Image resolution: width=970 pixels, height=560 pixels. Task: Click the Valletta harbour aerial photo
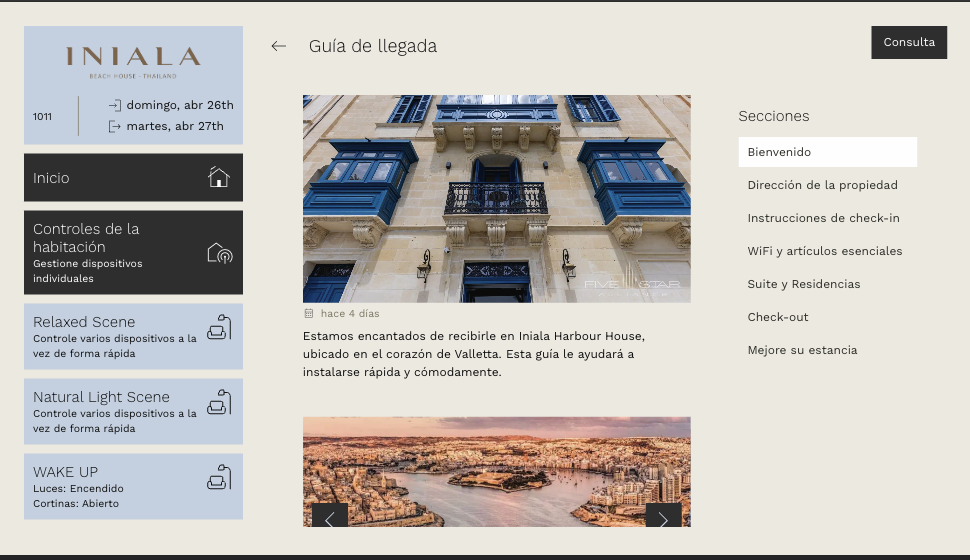click(x=497, y=472)
